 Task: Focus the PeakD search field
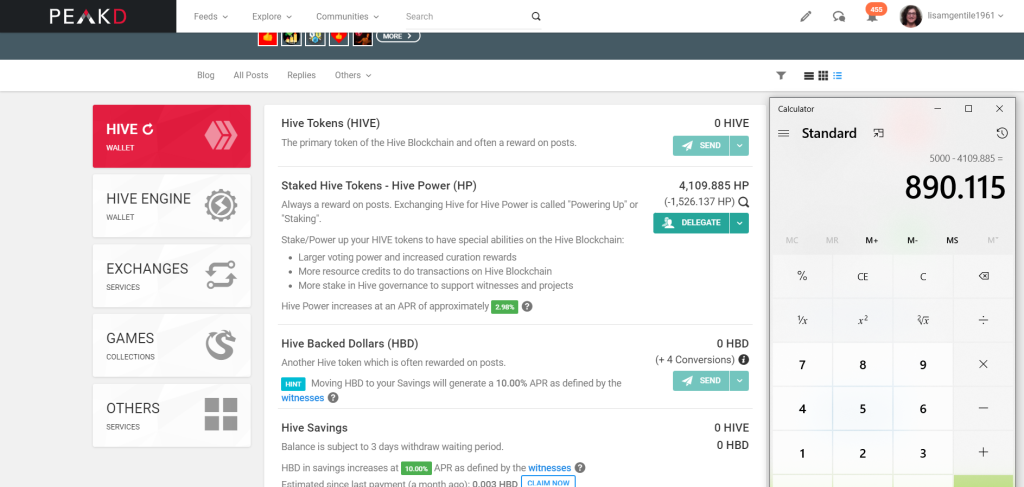467,16
